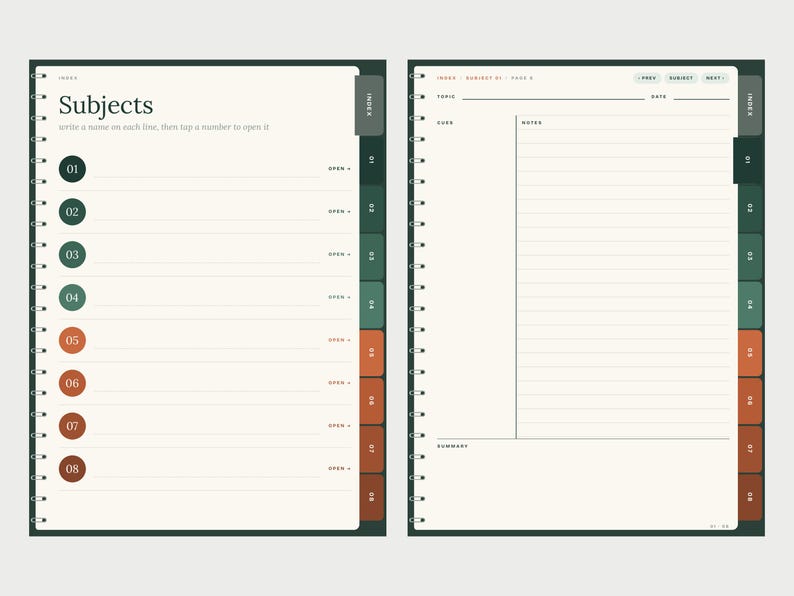The image size is (794, 596).
Task: Click the SUBJECT 01 breadcrumb link
Action: pyautogui.click(x=484, y=78)
